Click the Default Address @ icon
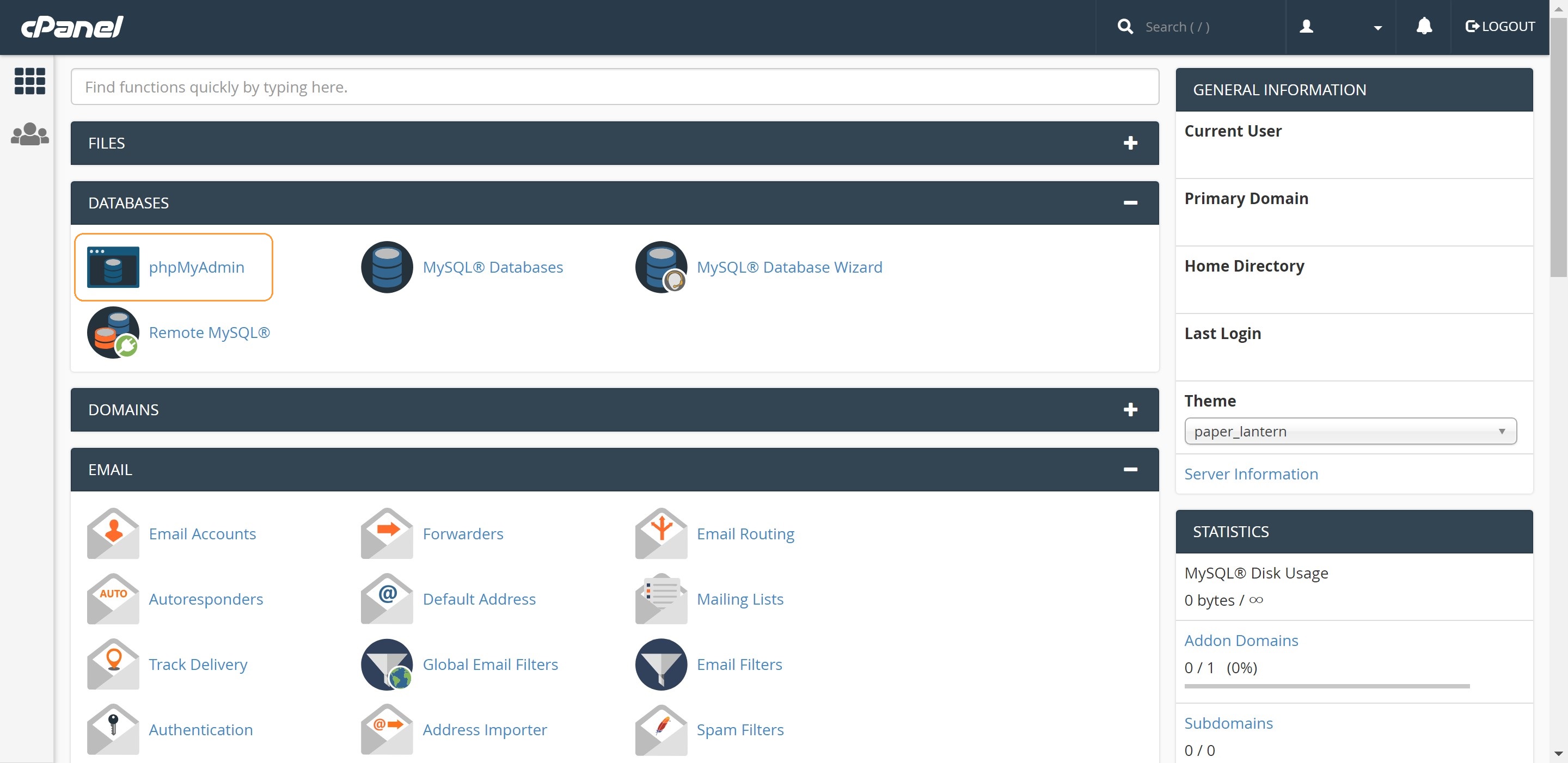 click(387, 599)
